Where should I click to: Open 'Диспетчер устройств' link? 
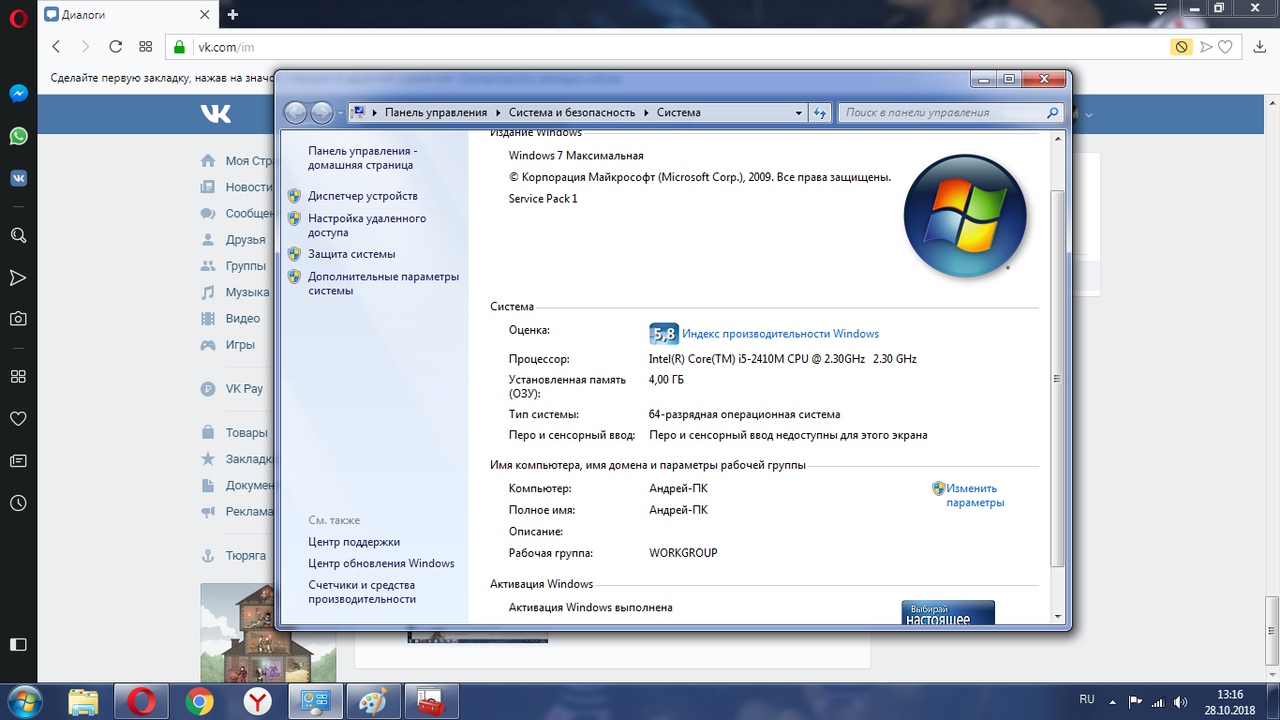coord(363,196)
